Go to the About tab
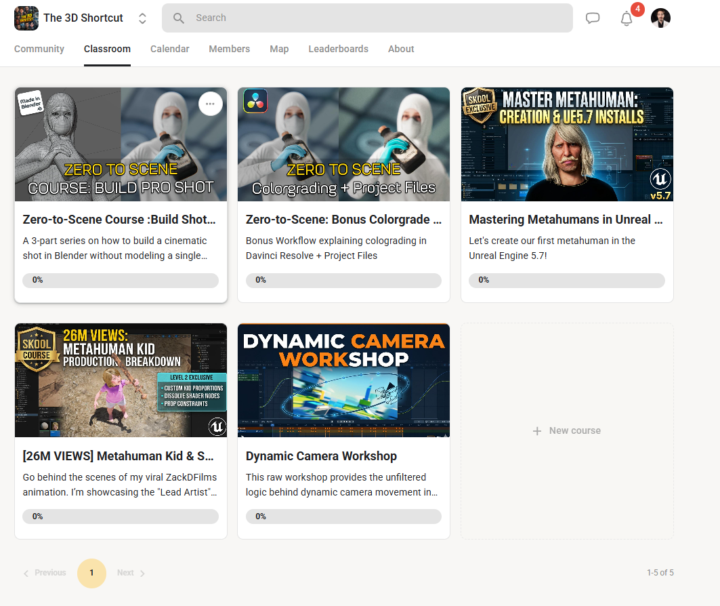 (401, 49)
